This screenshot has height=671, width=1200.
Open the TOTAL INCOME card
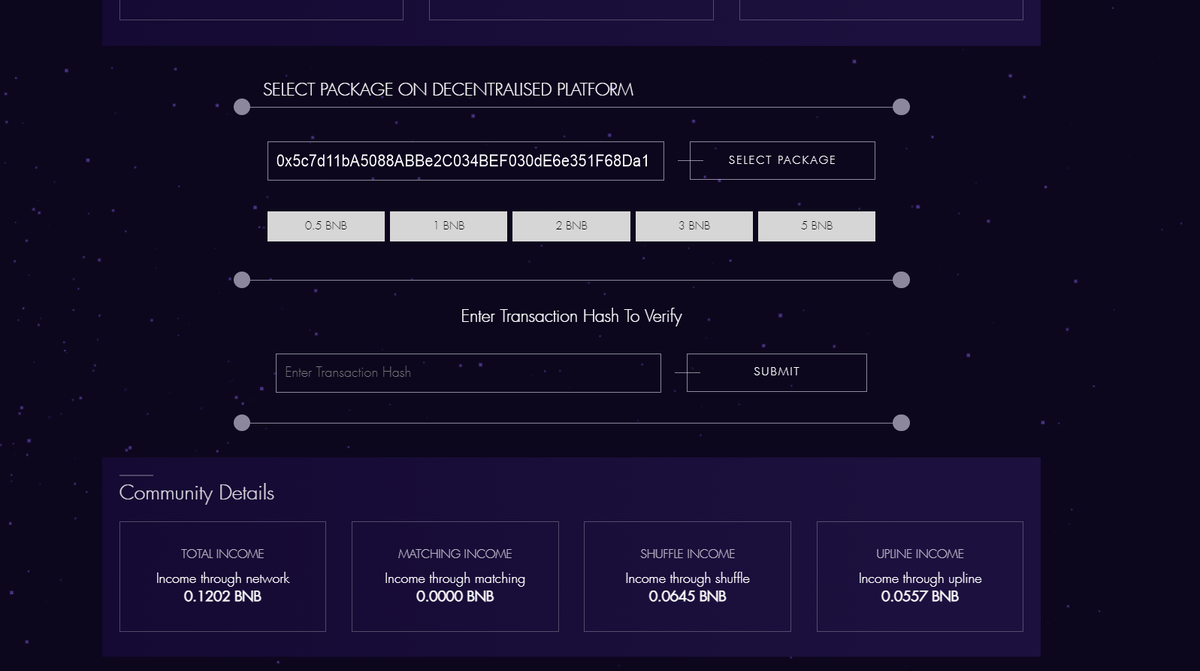pyautogui.click(x=222, y=576)
